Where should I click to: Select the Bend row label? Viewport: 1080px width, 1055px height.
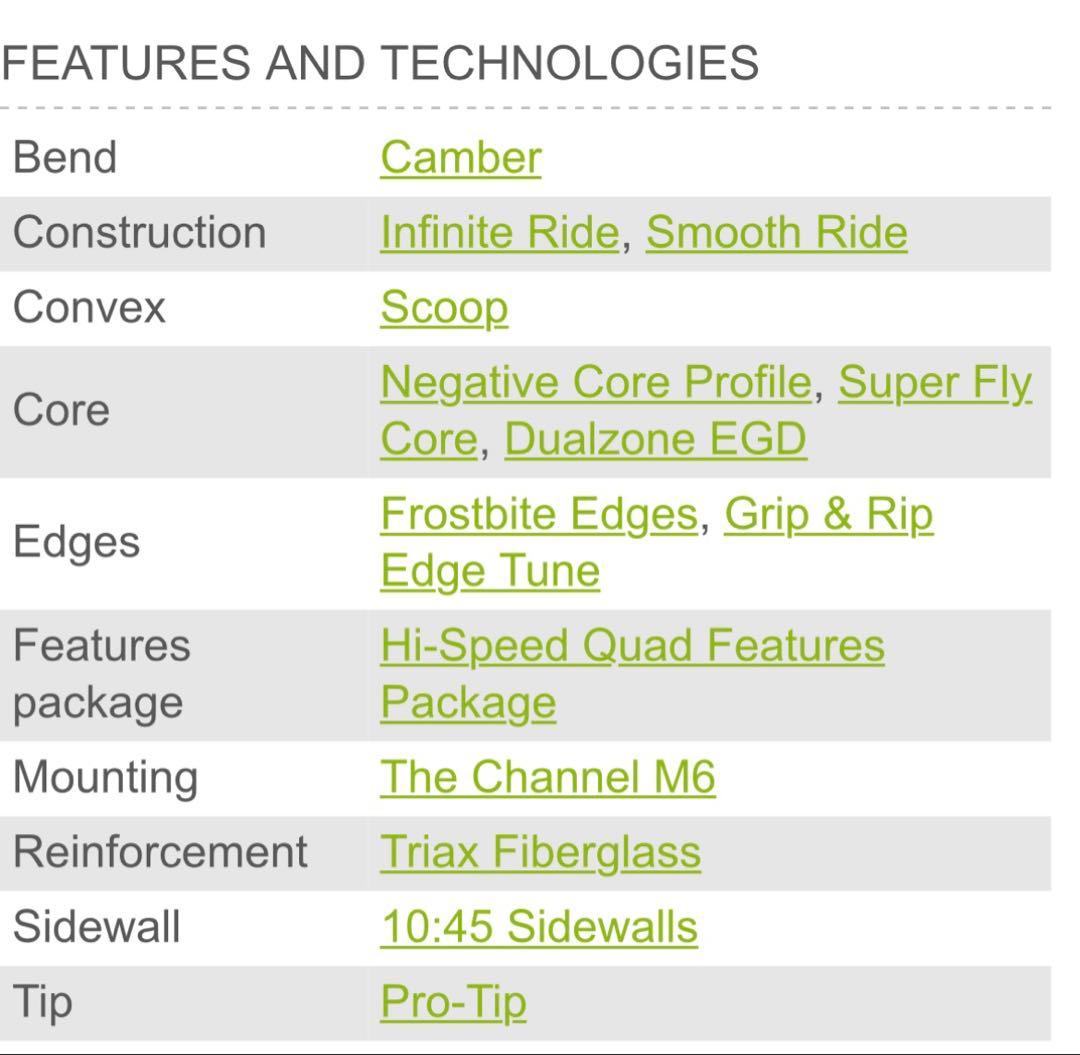[x=65, y=158]
